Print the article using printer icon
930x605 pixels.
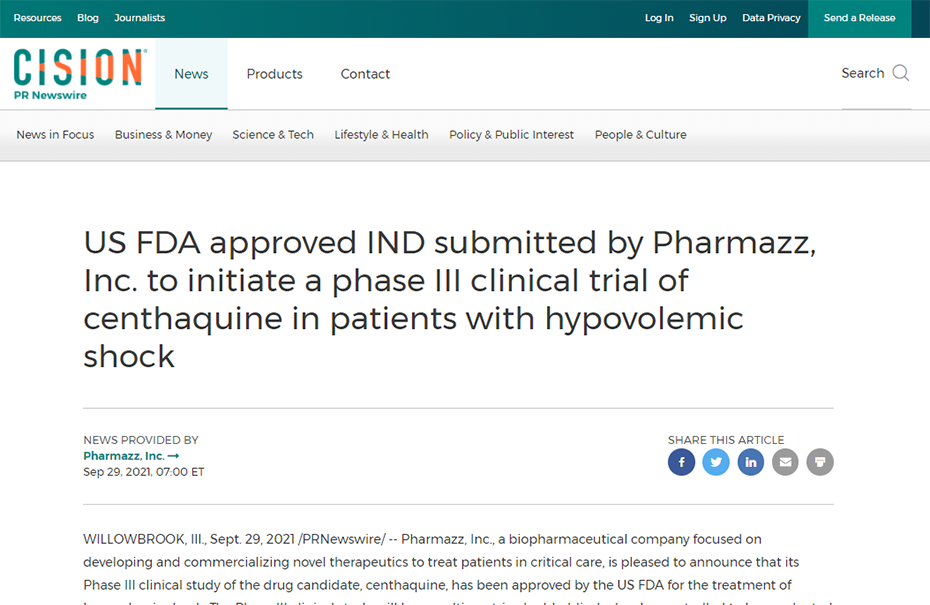(820, 462)
